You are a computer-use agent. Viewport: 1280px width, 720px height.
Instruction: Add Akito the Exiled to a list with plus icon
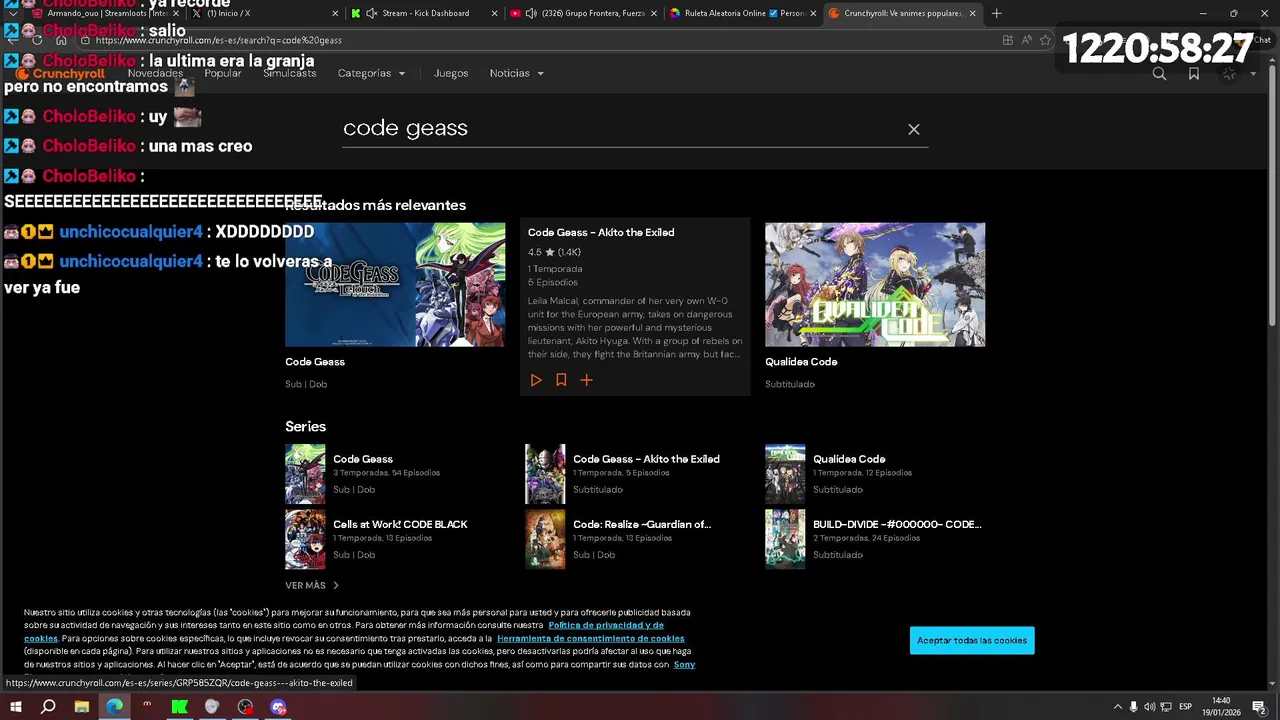click(x=587, y=380)
